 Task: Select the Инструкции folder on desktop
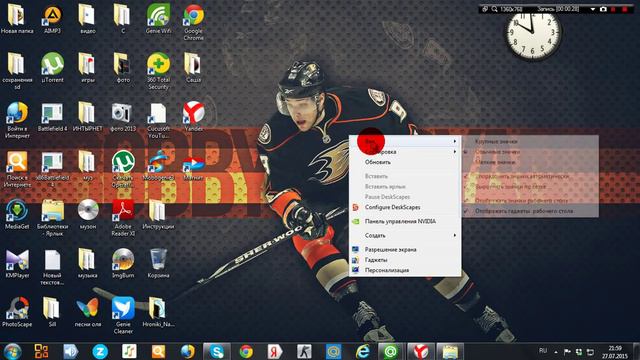pos(158,214)
